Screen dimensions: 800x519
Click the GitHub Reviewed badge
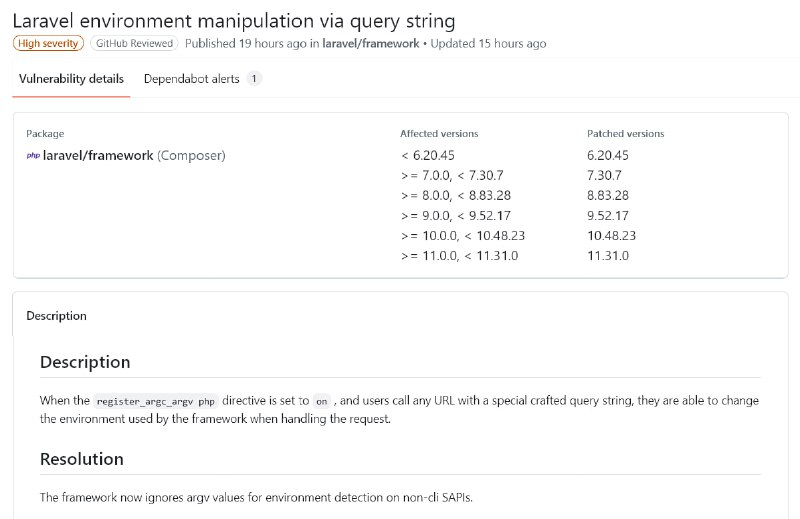134,43
